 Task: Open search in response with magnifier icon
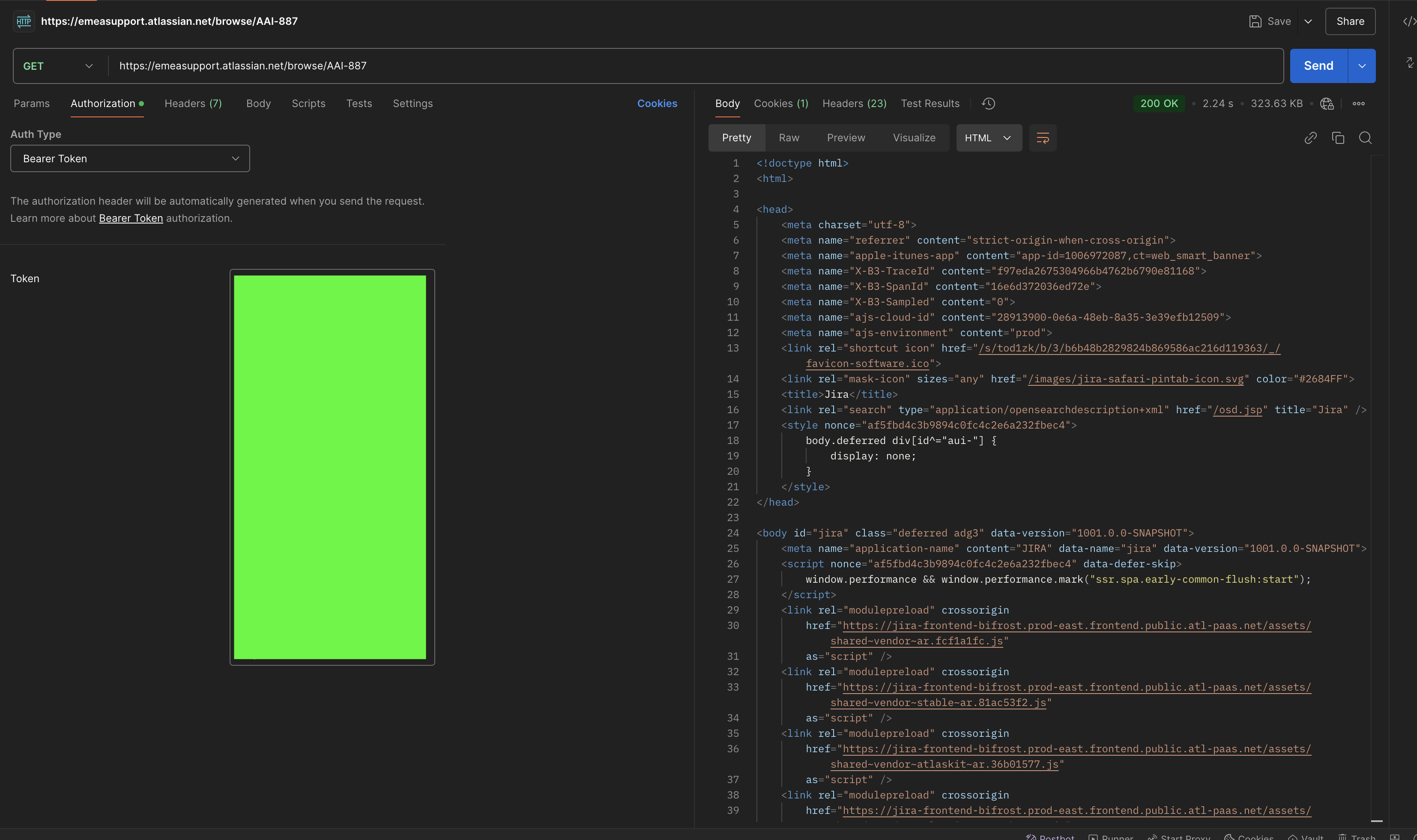pos(1365,137)
